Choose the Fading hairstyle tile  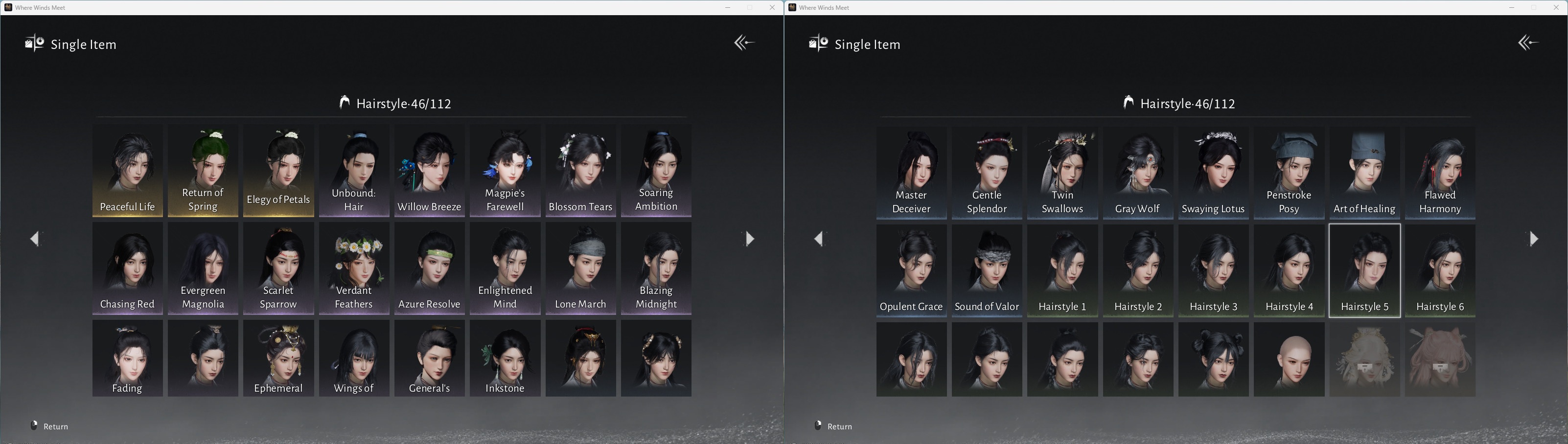[127, 358]
